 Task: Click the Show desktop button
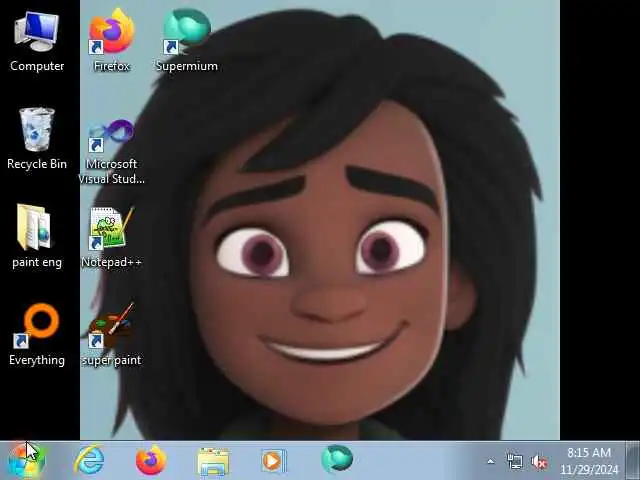tap(632, 460)
